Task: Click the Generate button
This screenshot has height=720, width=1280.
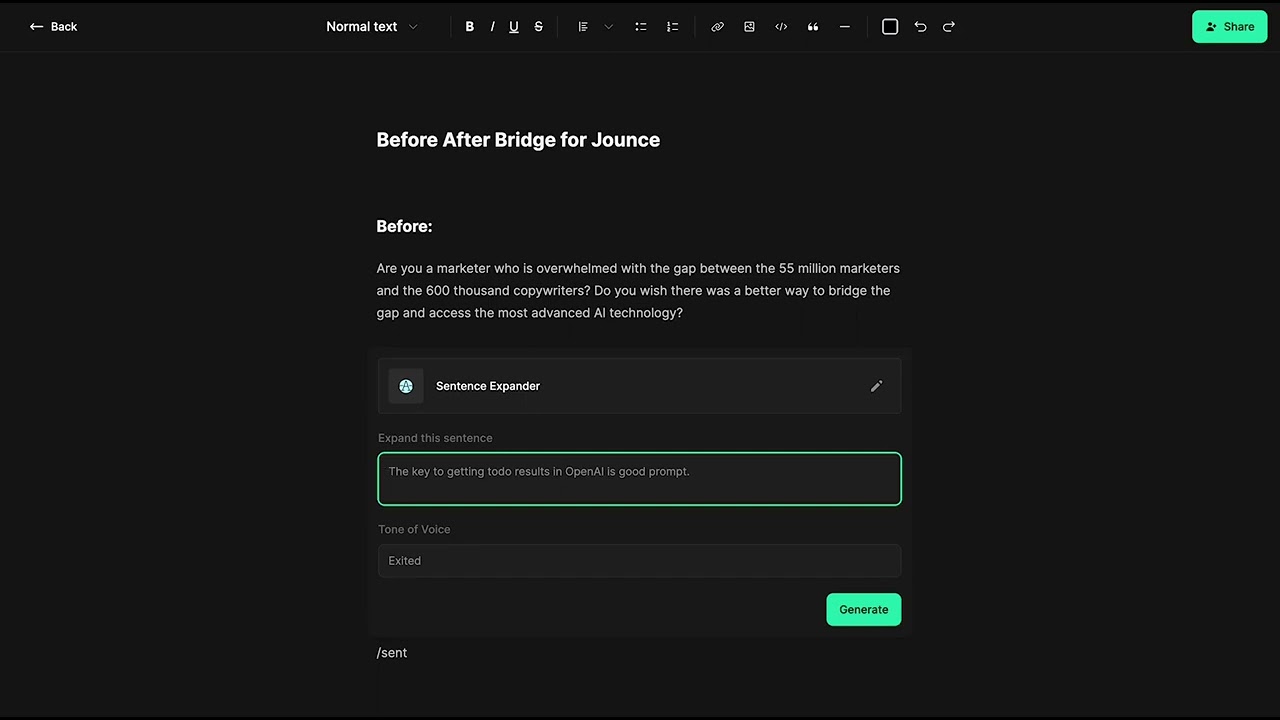Action: [x=863, y=610]
